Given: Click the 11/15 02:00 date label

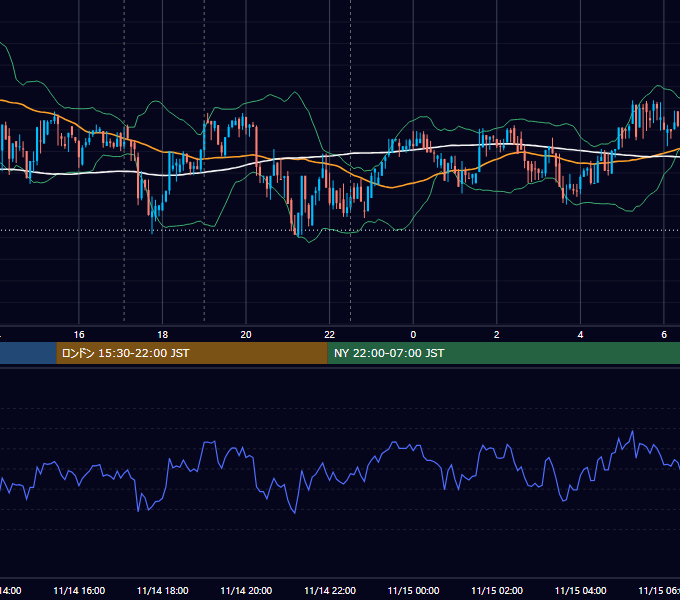Looking at the screenshot, I should (x=497, y=590).
